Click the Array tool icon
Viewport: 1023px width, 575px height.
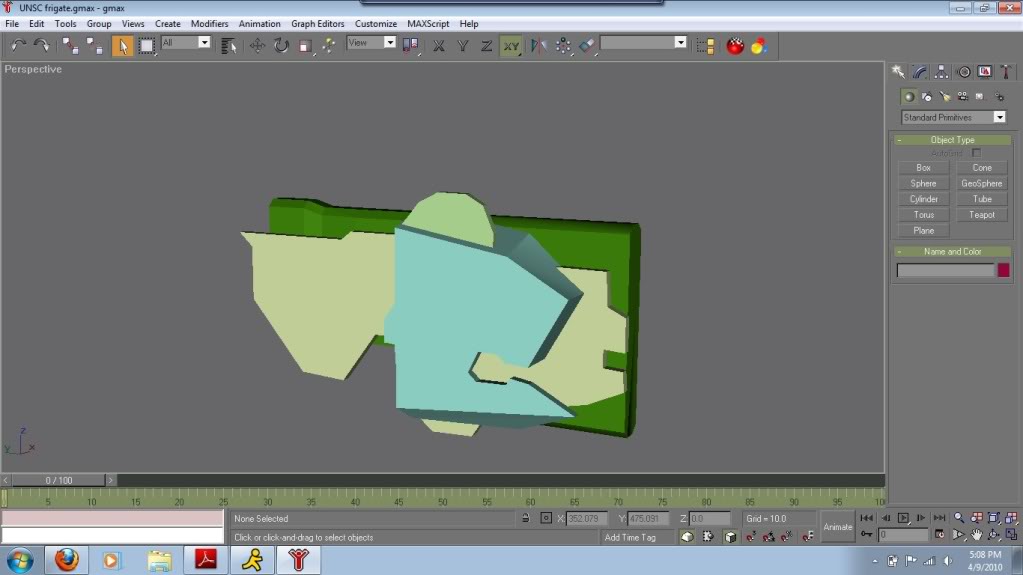[x=563, y=46]
